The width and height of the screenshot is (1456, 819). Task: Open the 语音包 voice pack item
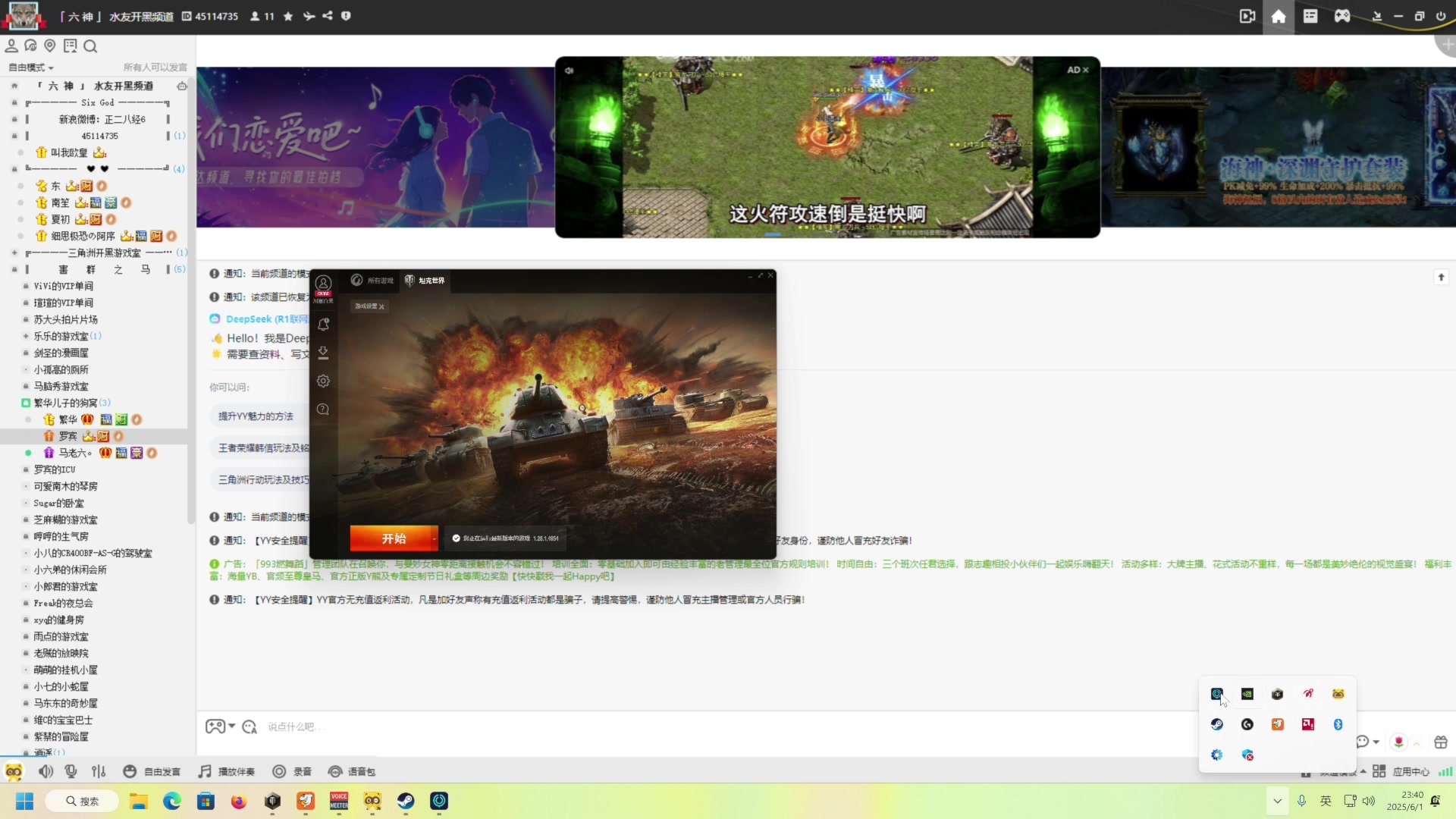(352, 771)
